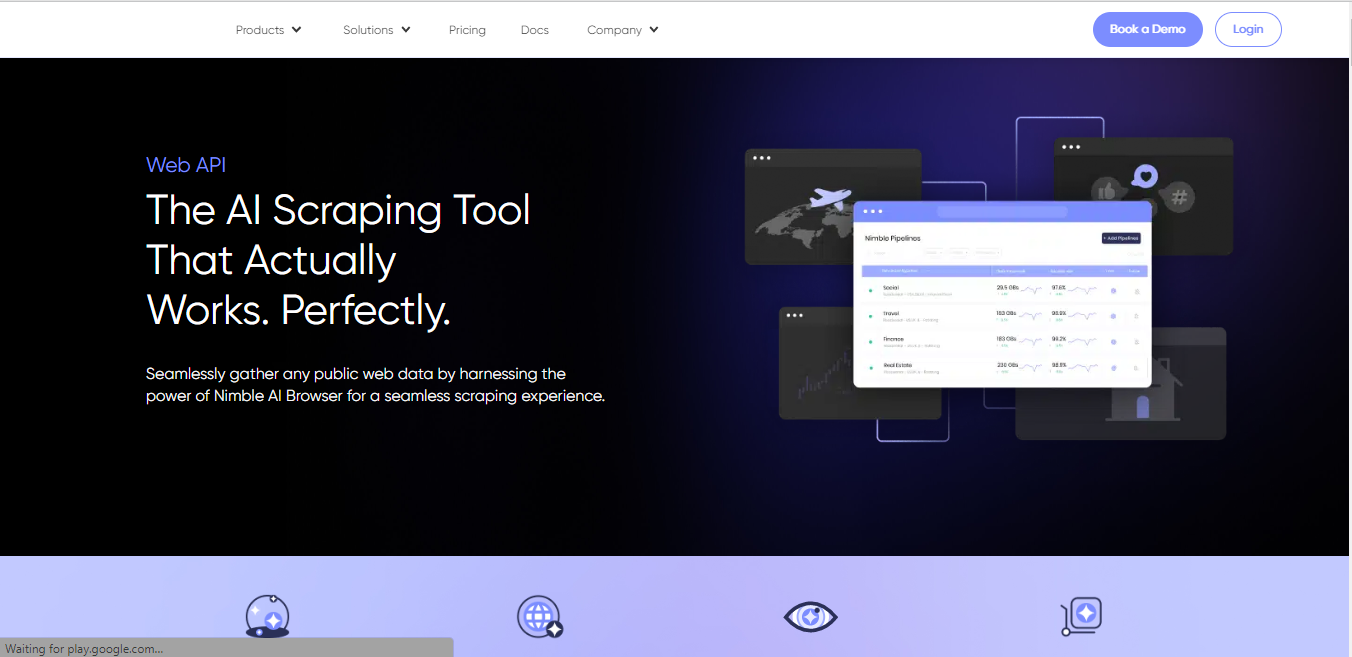
Task: Open Docs from the navigation bar
Action: (534, 29)
